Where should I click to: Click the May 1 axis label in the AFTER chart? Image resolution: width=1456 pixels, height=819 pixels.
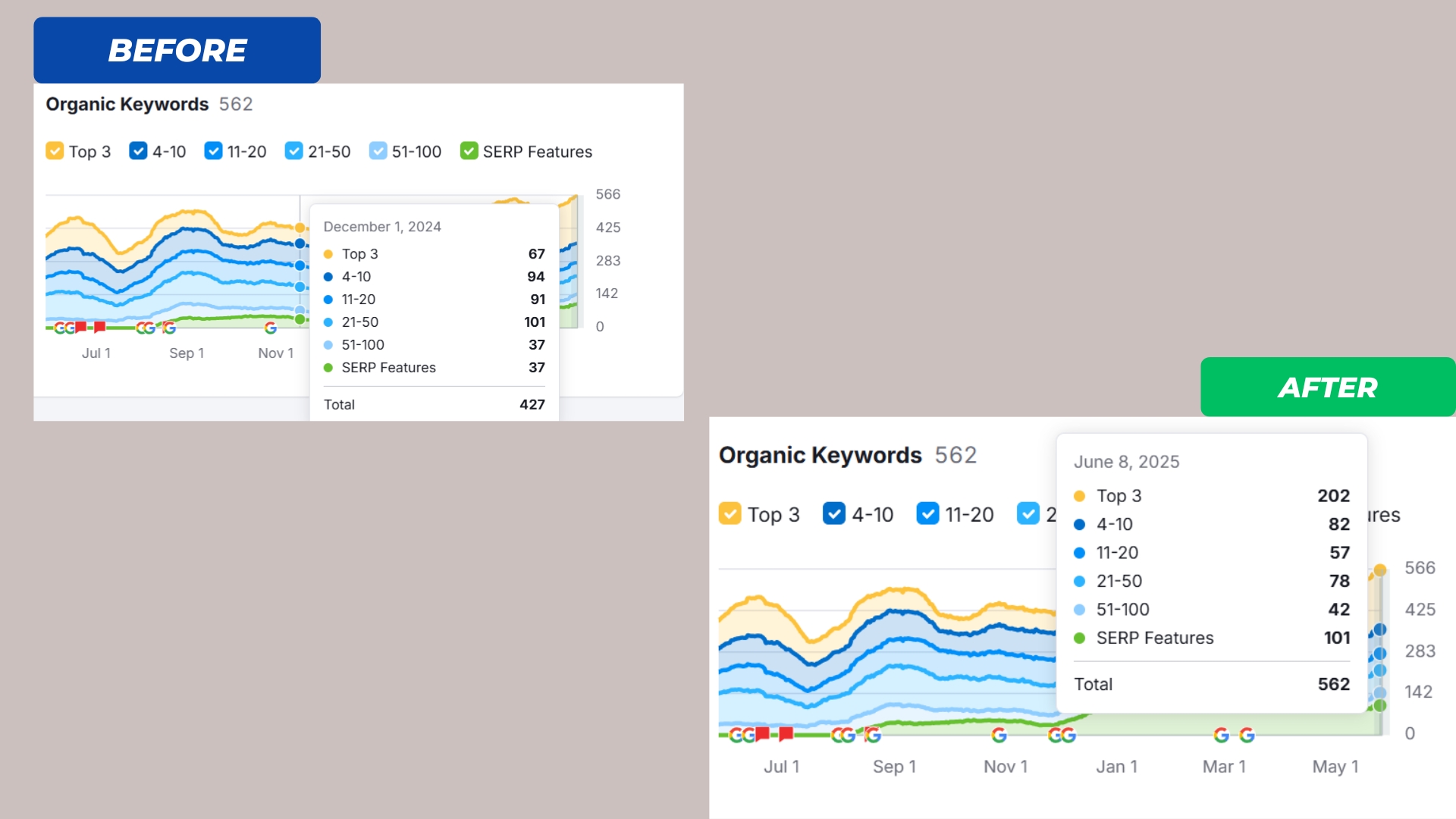pos(1335,767)
